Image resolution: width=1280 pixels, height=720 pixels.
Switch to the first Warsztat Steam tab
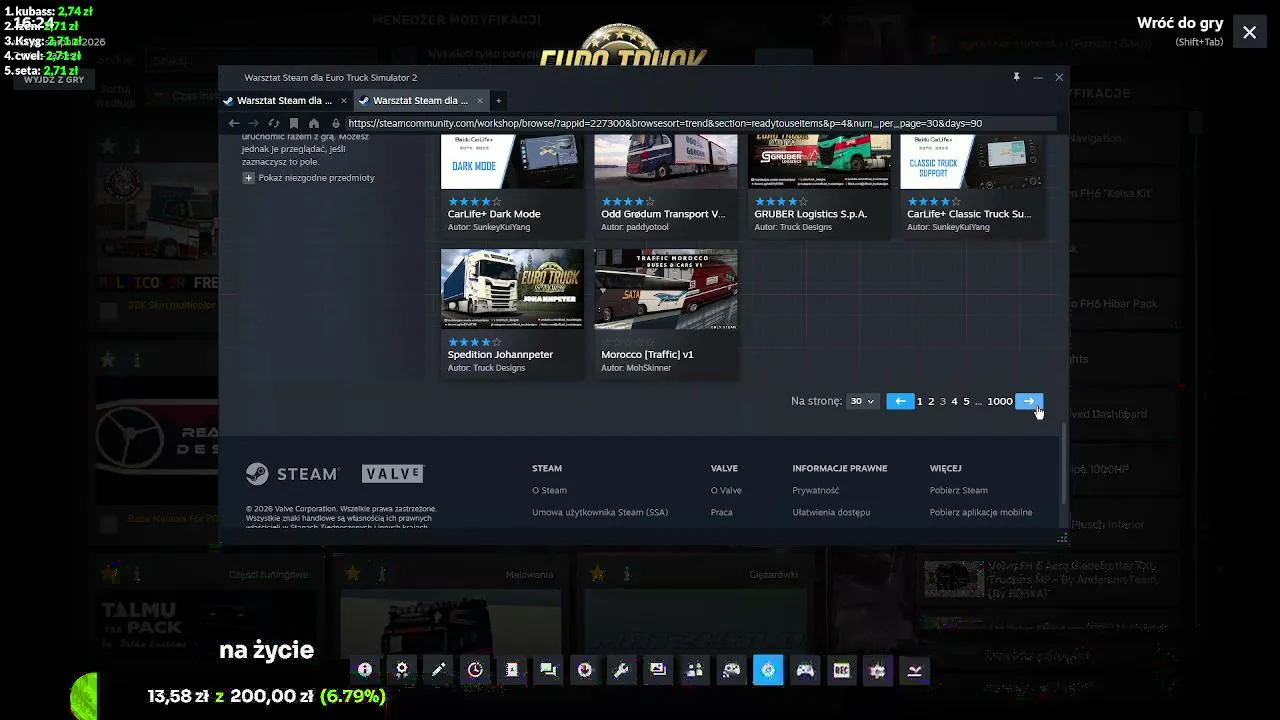(286, 100)
